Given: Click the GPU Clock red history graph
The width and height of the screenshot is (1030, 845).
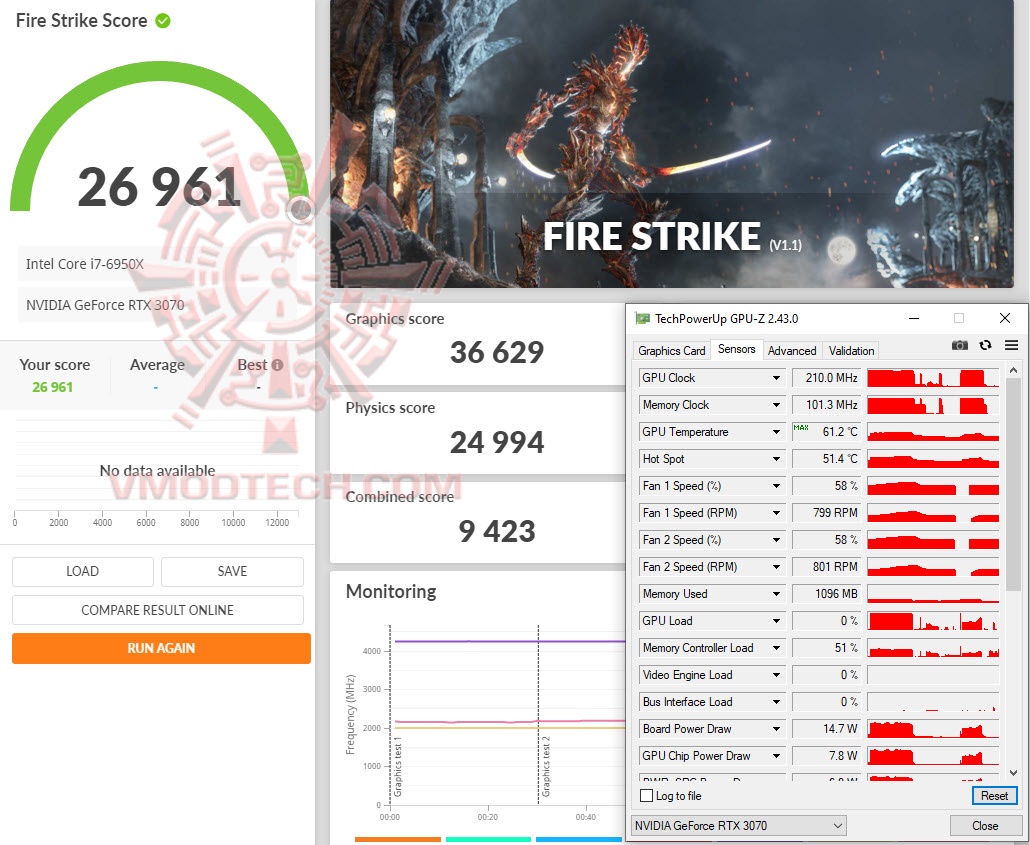Looking at the screenshot, I should coord(933,378).
